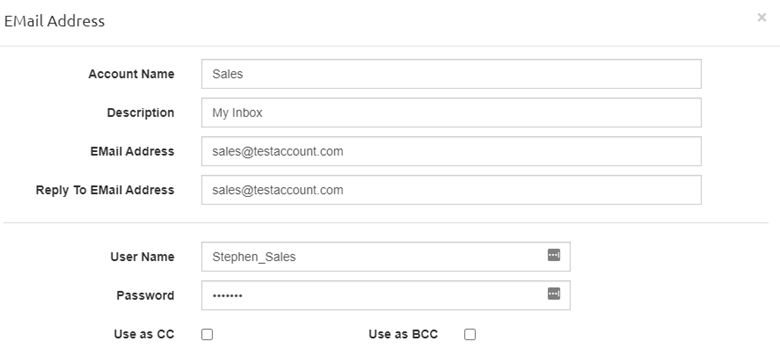Select the EMail Address input field
Viewport: 780px width, 363px height.
click(x=451, y=151)
